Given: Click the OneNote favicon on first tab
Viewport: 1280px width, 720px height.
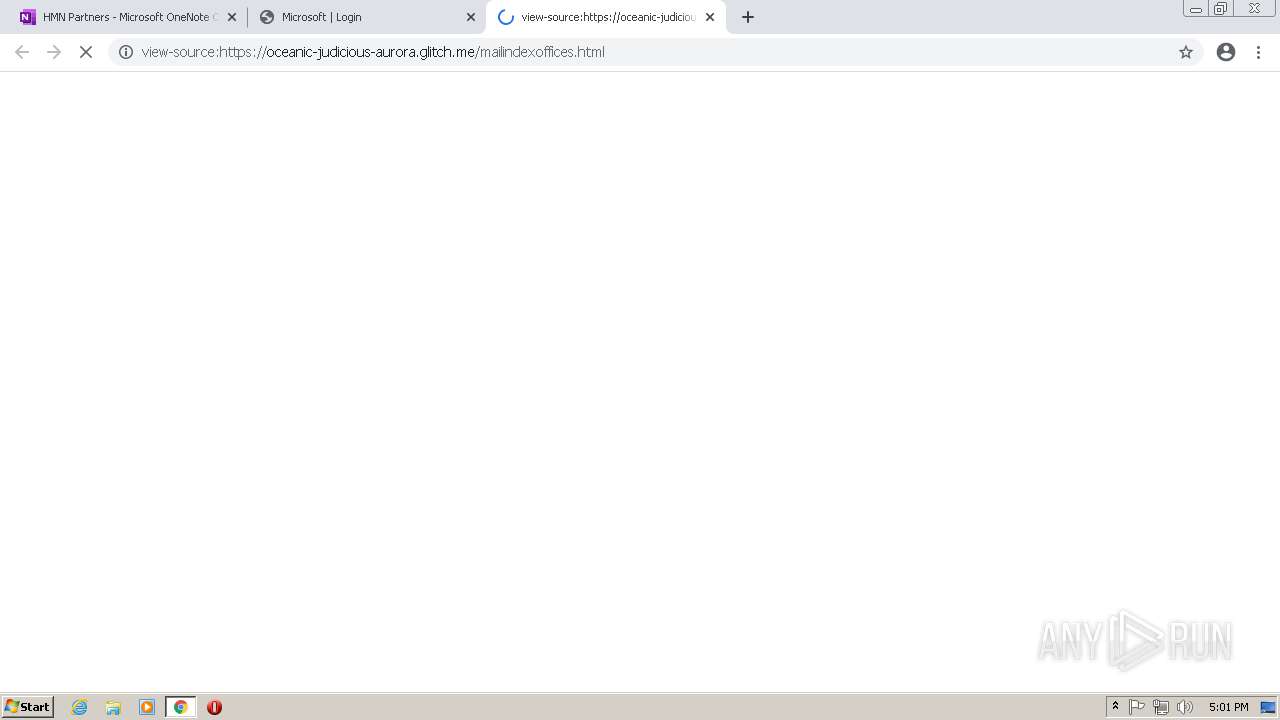Looking at the screenshot, I should point(28,17).
